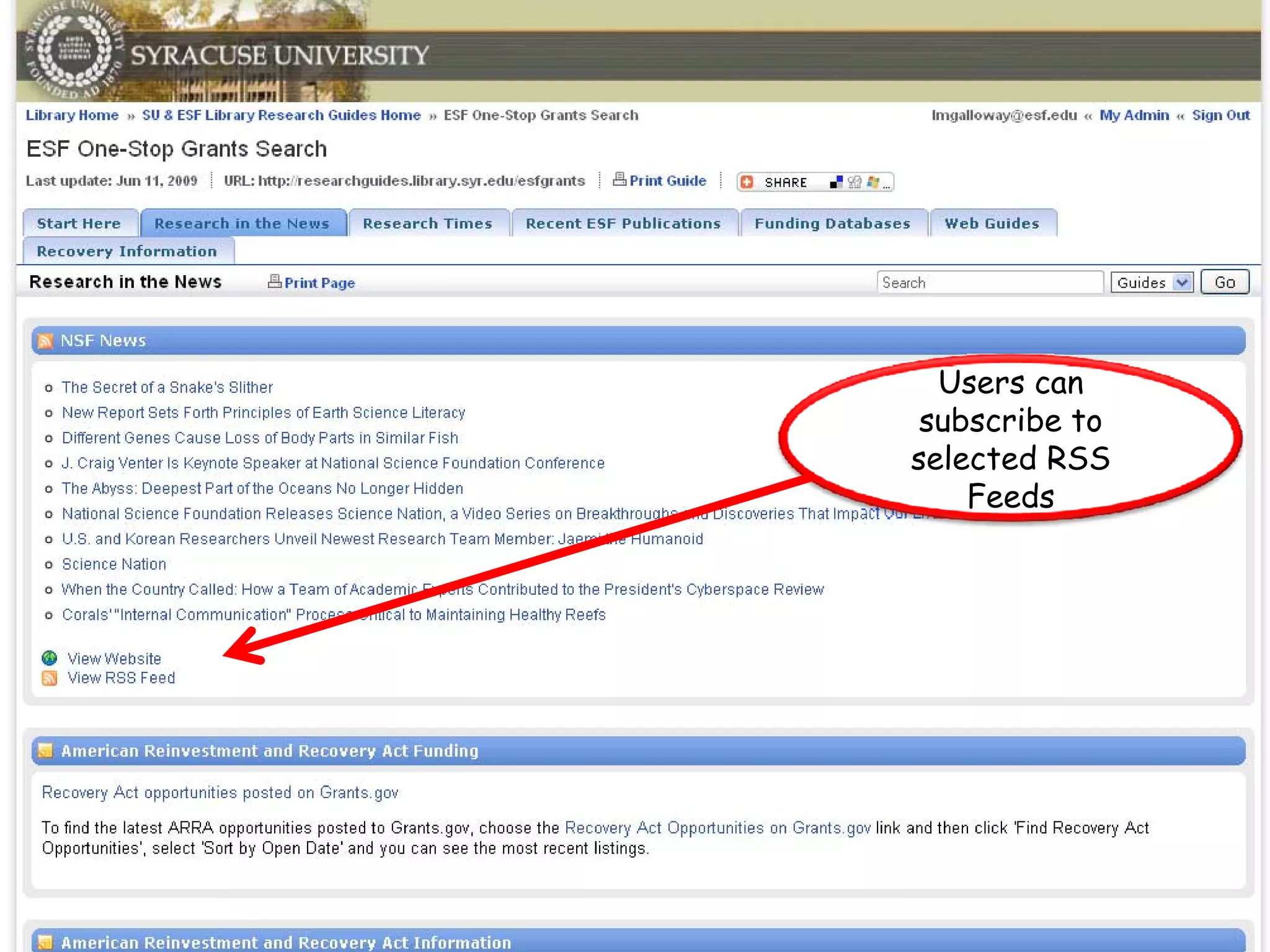Select the Research in the News tab
This screenshot has height=952, width=1270.
[x=242, y=223]
